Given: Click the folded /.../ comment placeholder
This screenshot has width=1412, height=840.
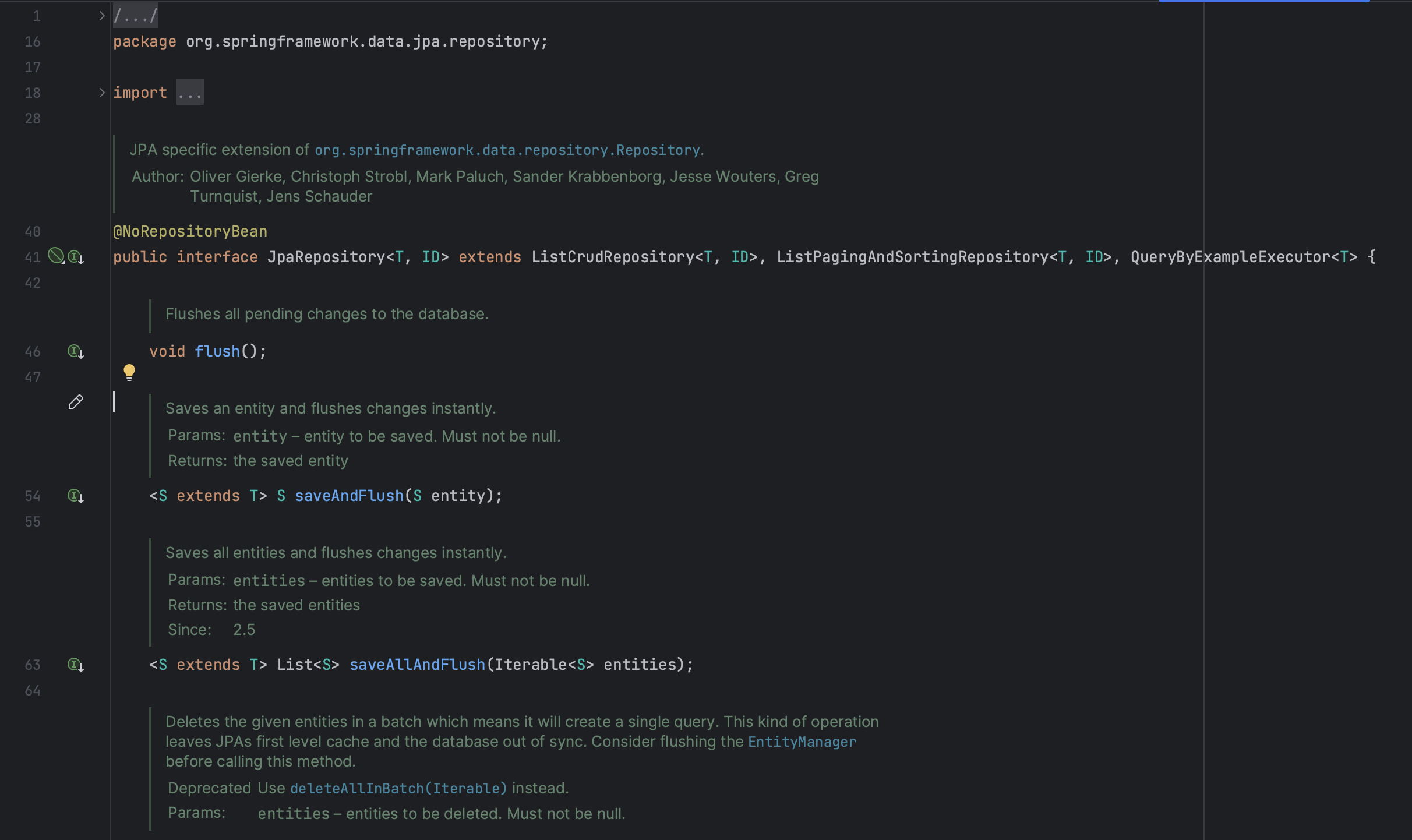Looking at the screenshot, I should click(x=135, y=16).
